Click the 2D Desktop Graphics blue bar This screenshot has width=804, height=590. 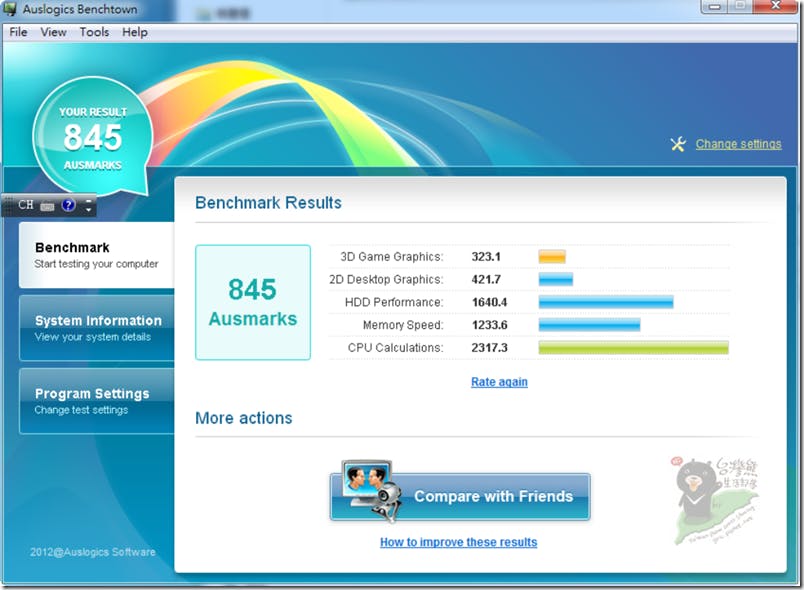coord(555,279)
